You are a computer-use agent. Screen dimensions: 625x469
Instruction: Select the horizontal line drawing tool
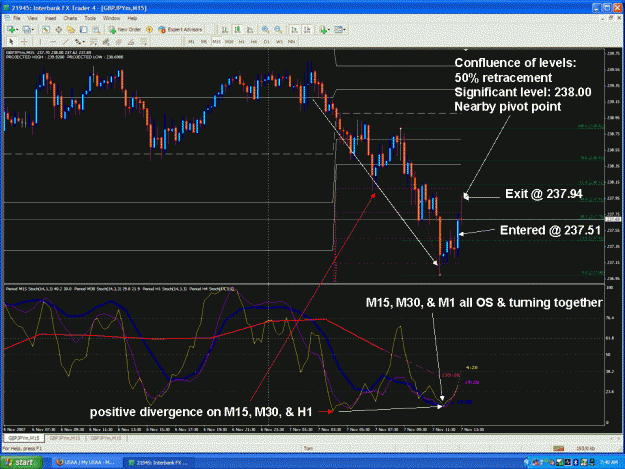(53, 41)
